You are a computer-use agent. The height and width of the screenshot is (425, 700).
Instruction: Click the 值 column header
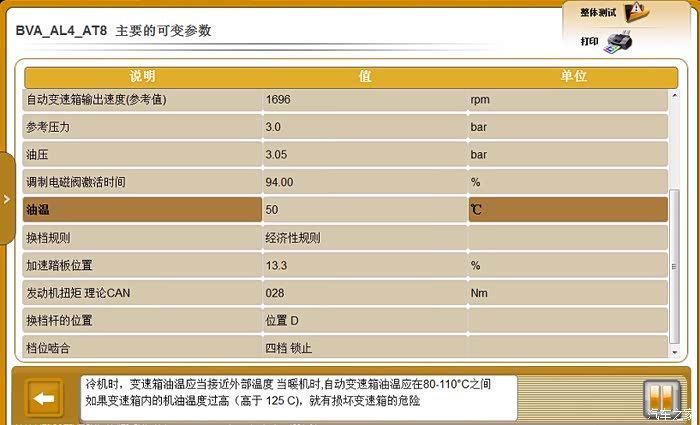tap(365, 76)
